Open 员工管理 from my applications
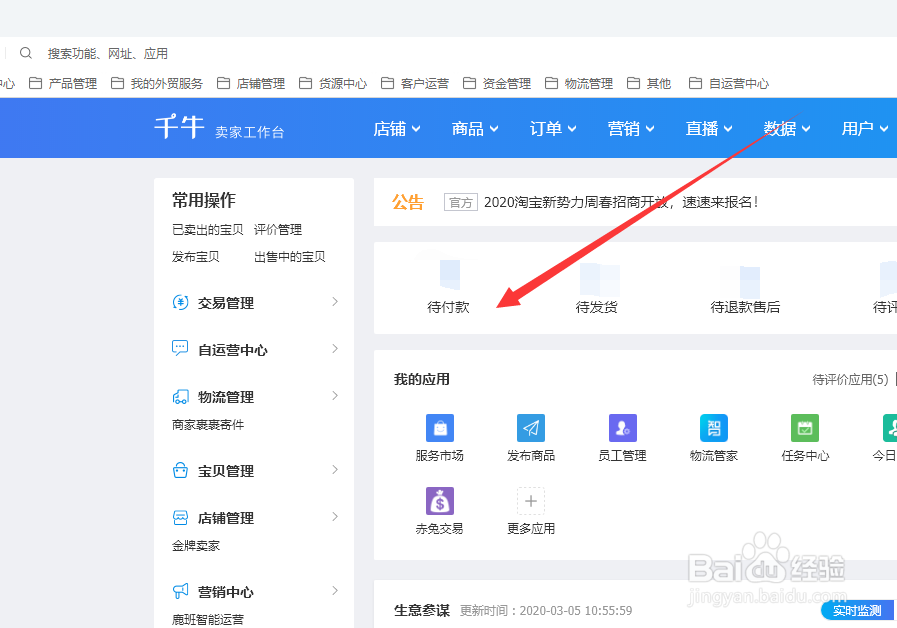897x628 pixels. click(x=622, y=427)
